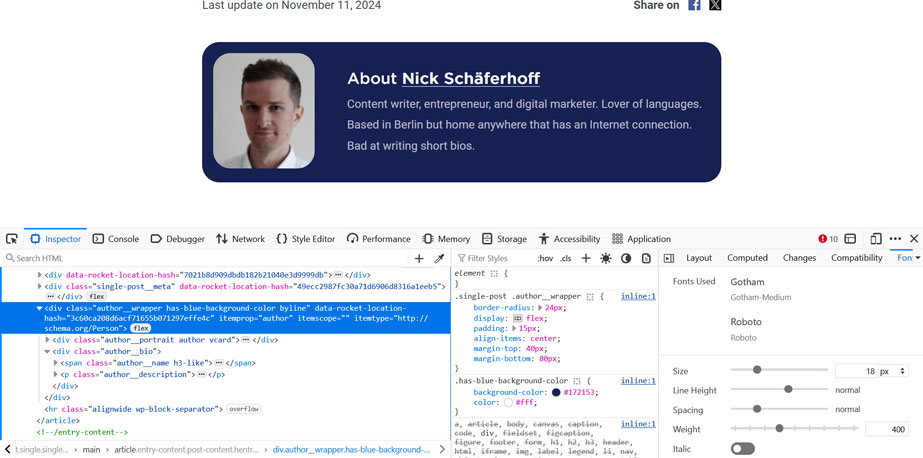The width and height of the screenshot is (923, 458).
Task: Open inline:1 source for .has-blue-background-color
Action: coord(638,381)
